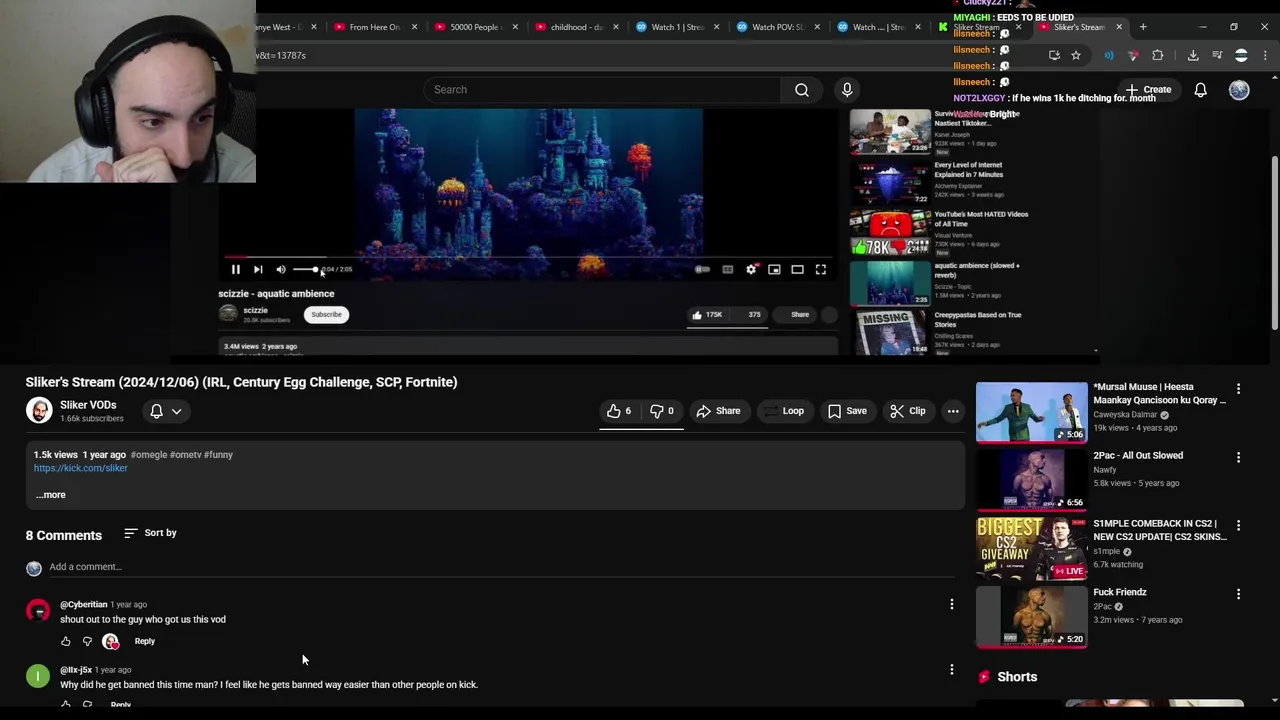Open more actions menu beside Clip

coord(953,411)
